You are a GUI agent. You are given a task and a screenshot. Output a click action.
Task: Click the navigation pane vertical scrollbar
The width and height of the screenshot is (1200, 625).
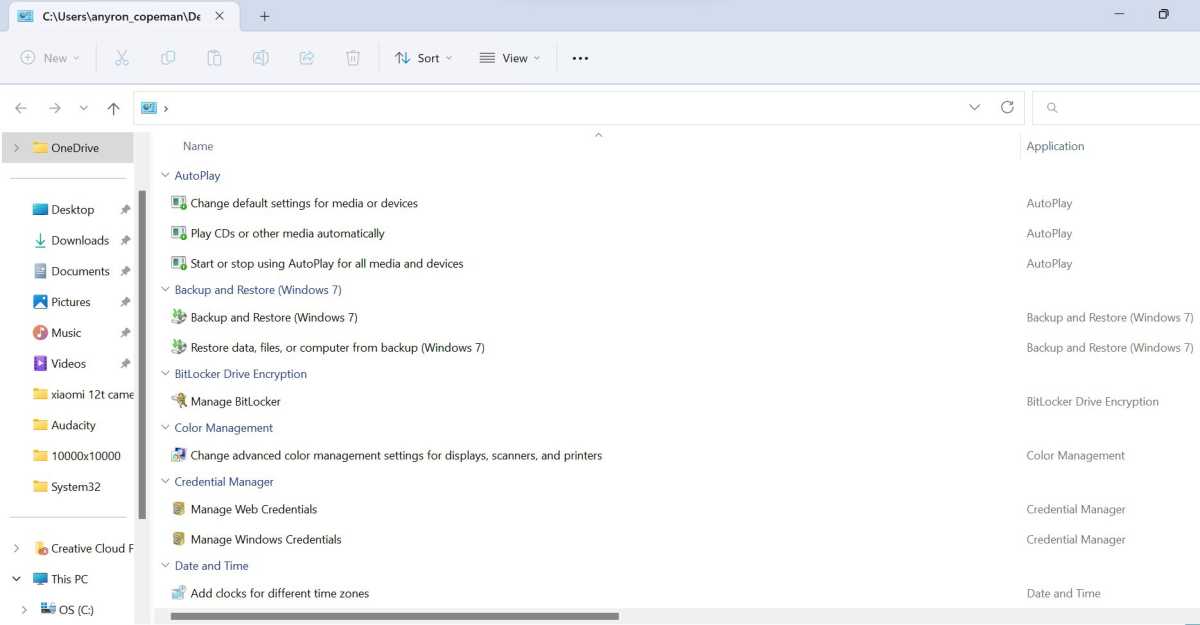[x=142, y=355]
